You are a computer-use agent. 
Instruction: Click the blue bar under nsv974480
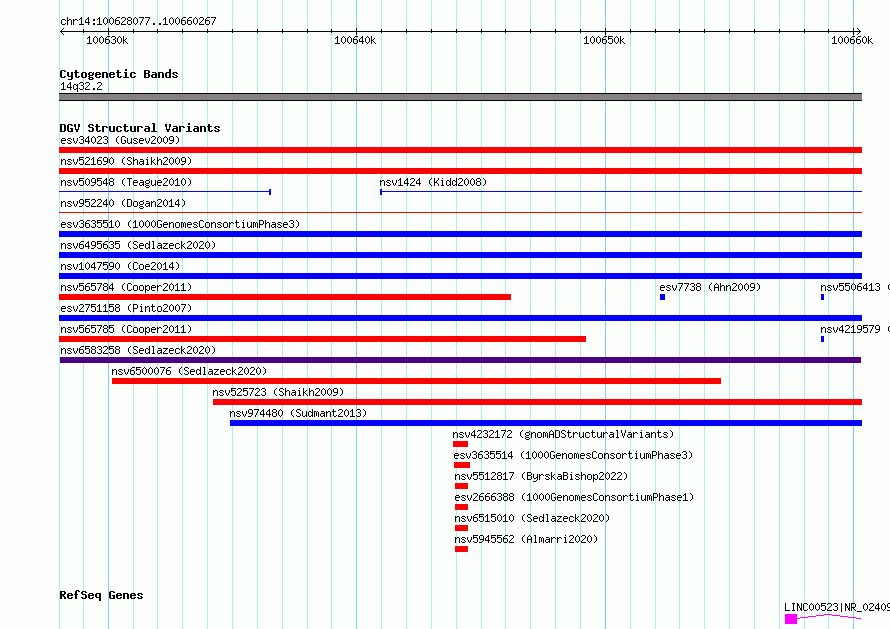[546, 423]
